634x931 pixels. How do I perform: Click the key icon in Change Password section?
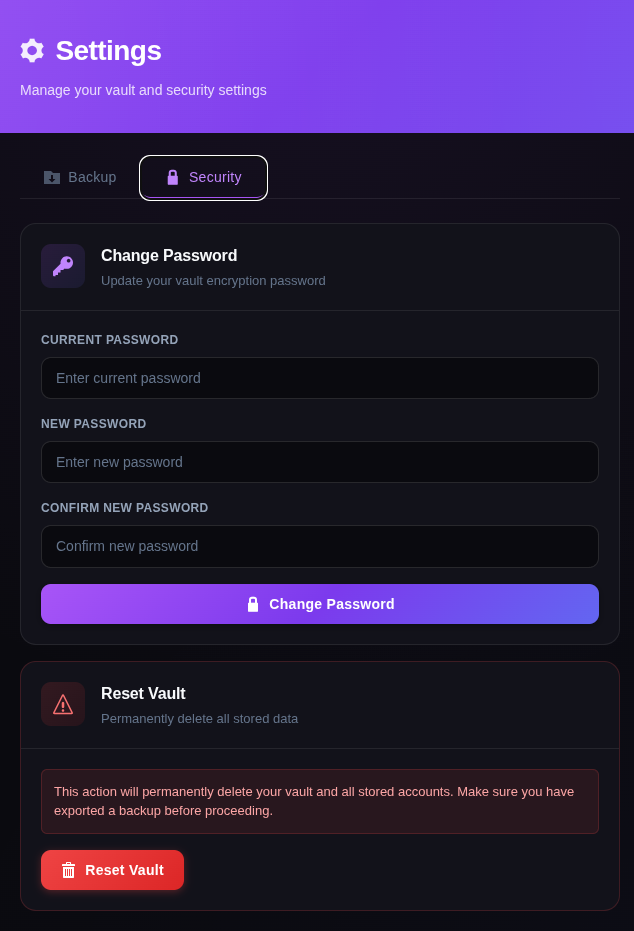tap(63, 266)
